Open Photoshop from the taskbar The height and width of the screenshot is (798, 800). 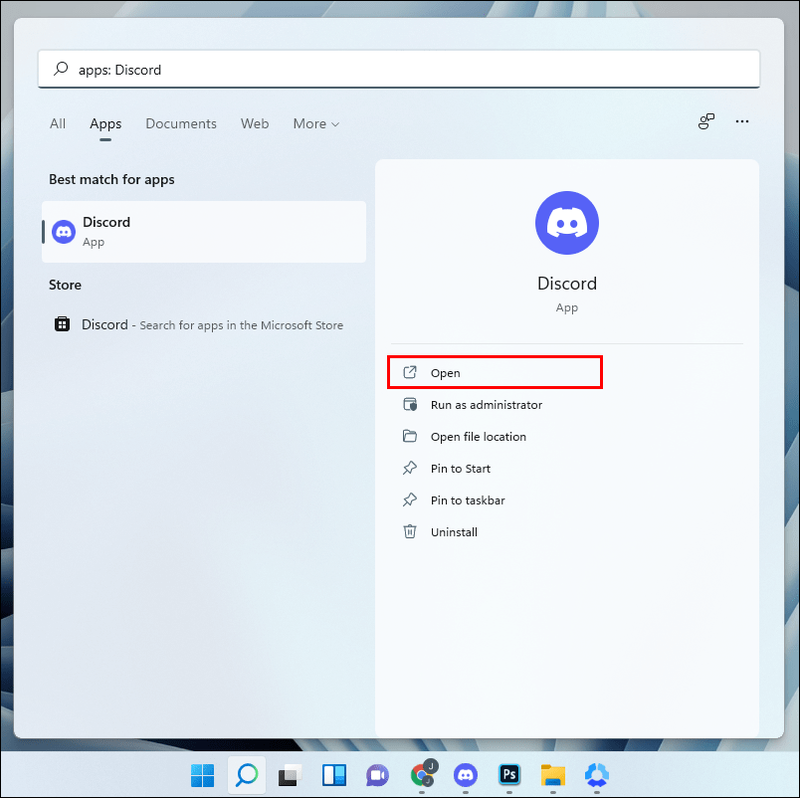point(509,775)
